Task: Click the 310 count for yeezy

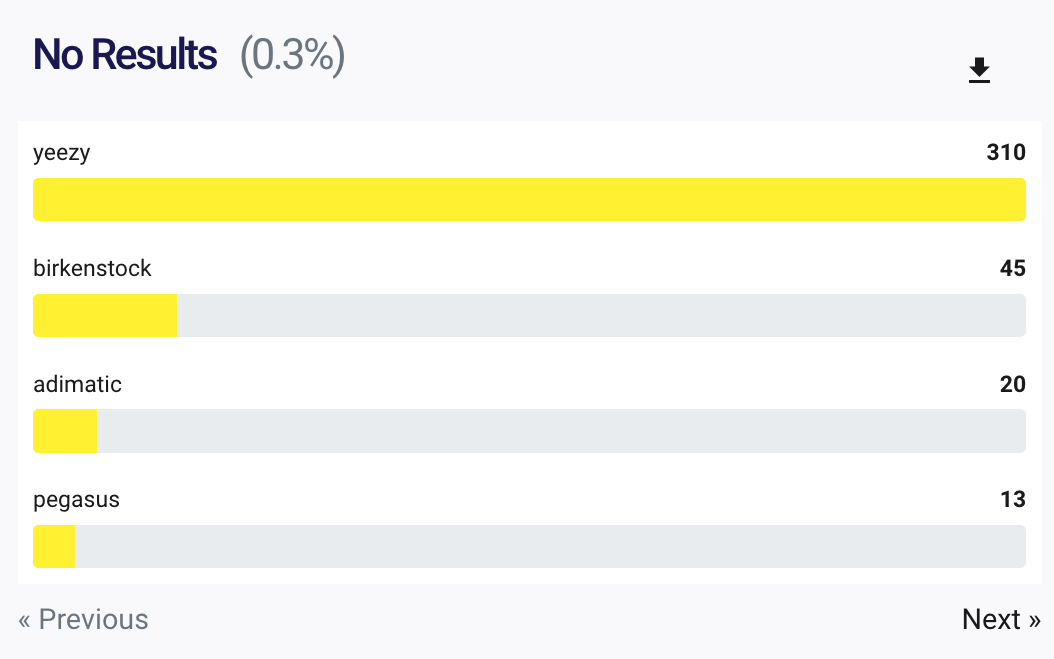Action: (x=1006, y=153)
